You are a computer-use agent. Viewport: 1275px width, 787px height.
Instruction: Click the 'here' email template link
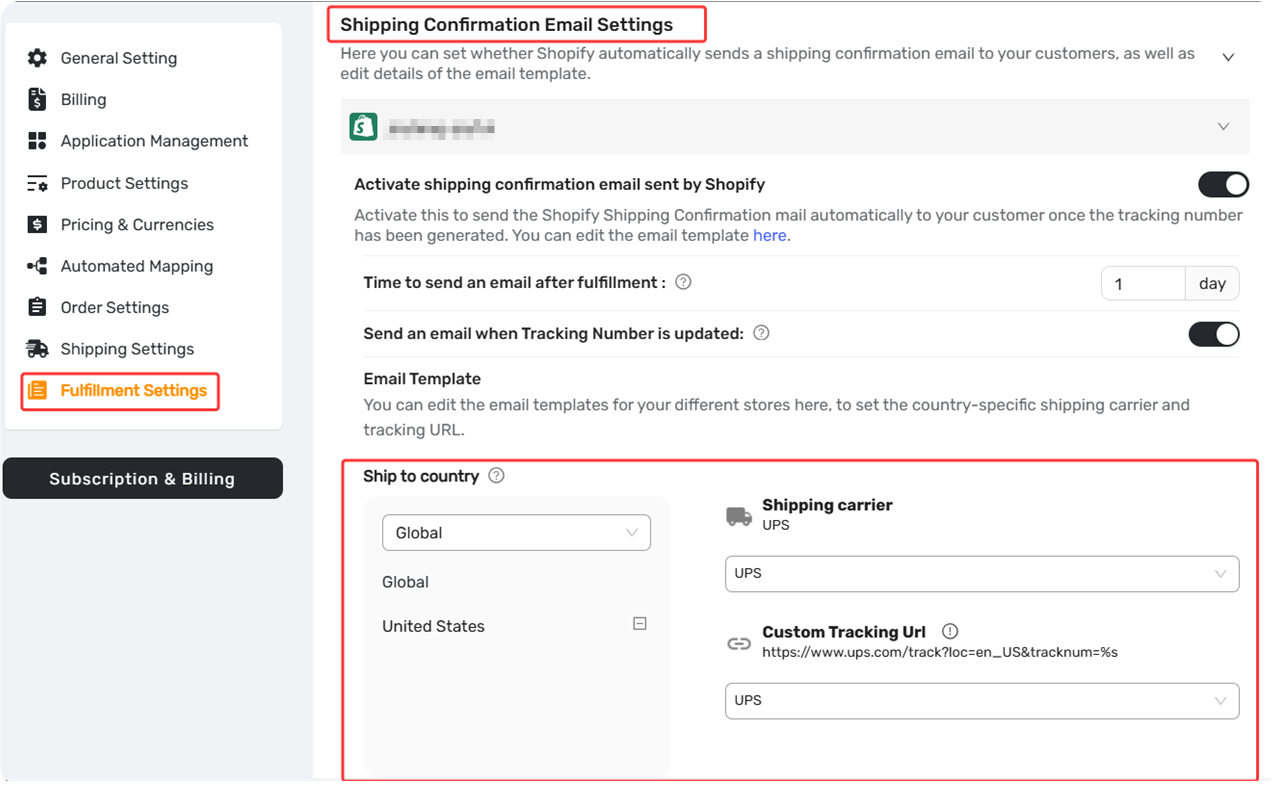coord(769,235)
